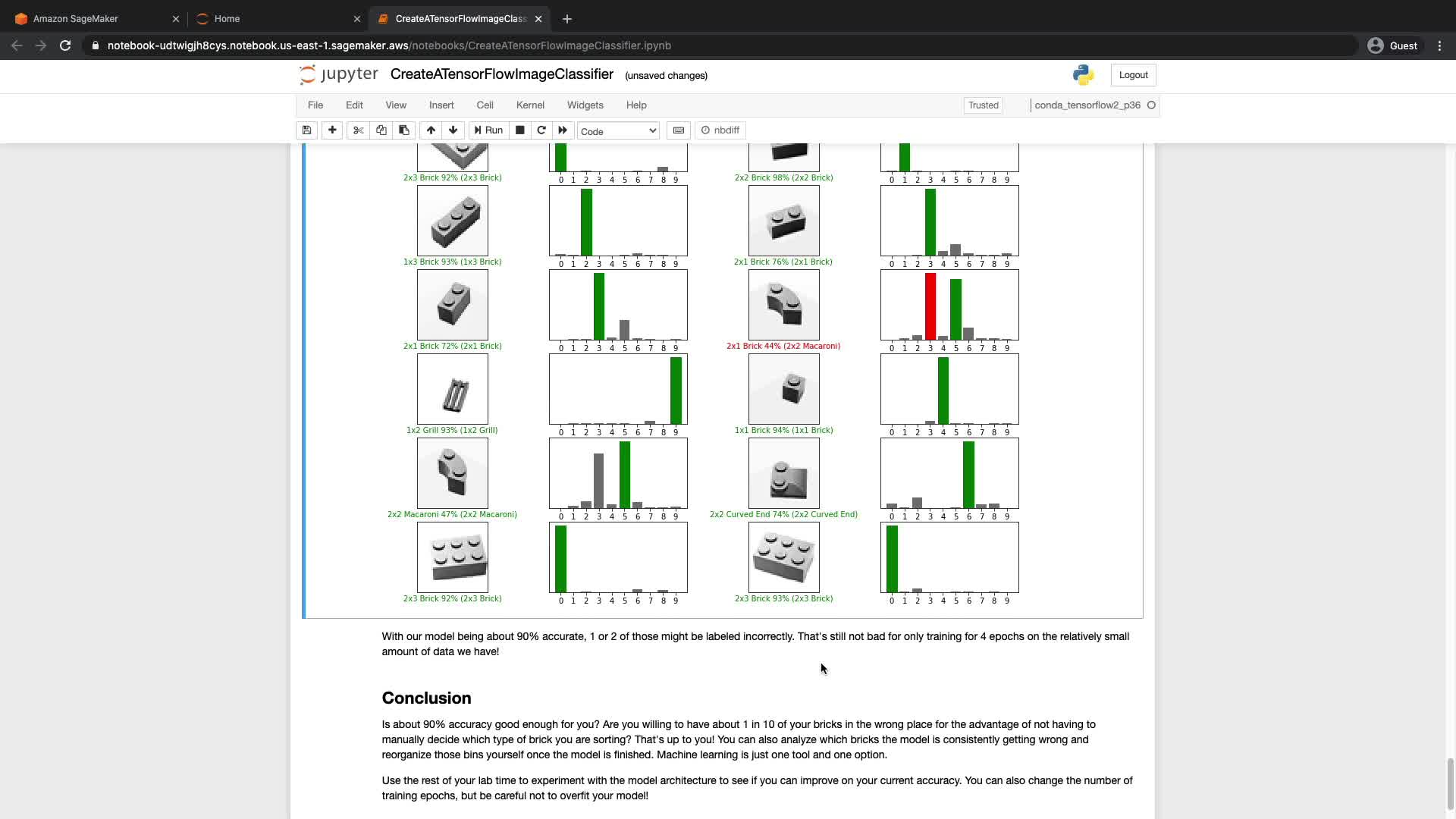Image resolution: width=1456 pixels, height=819 pixels.
Task: Paste cells below icon
Action: [404, 130]
